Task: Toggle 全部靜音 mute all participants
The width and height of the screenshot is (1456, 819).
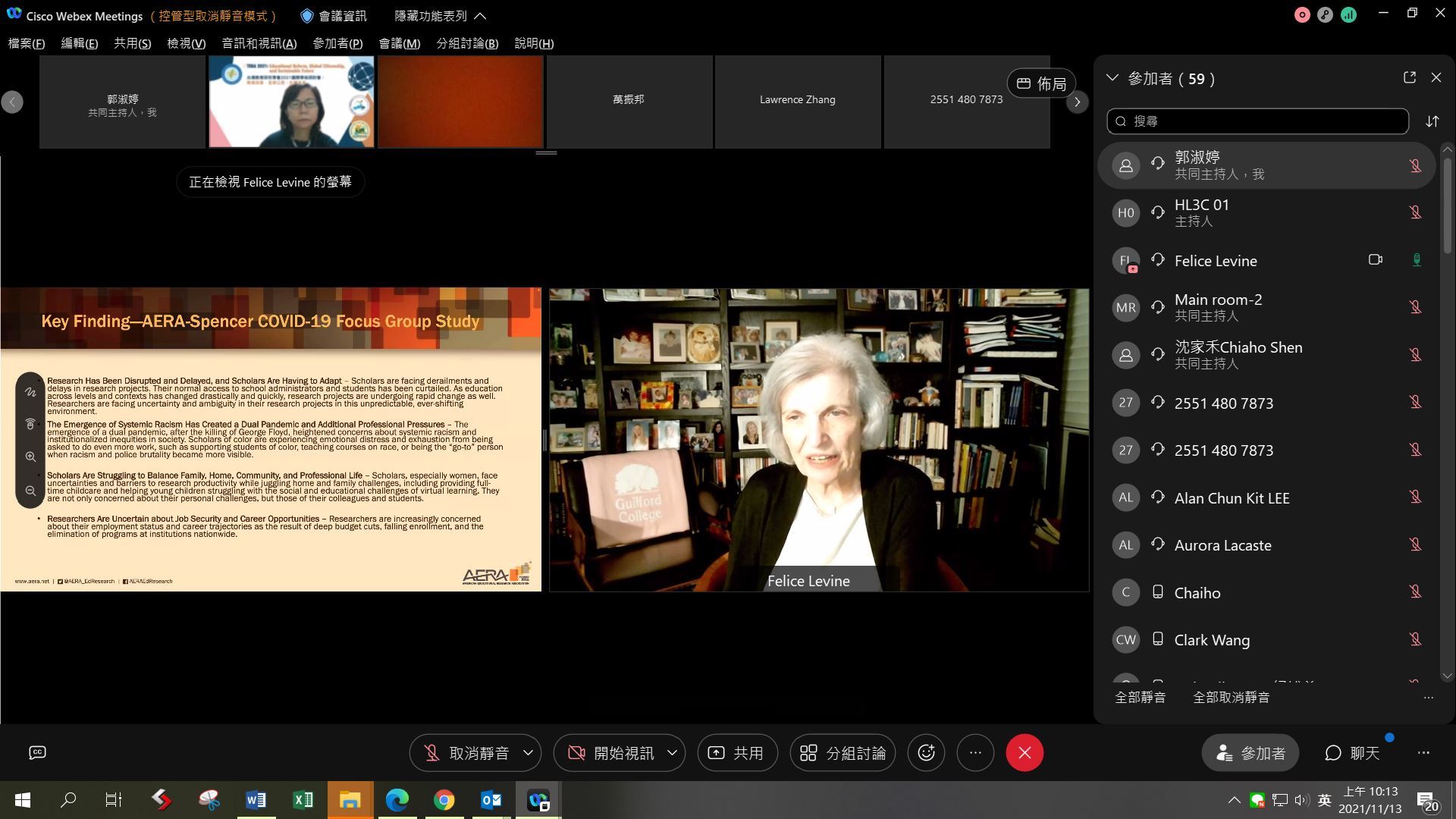Action: 1140,697
